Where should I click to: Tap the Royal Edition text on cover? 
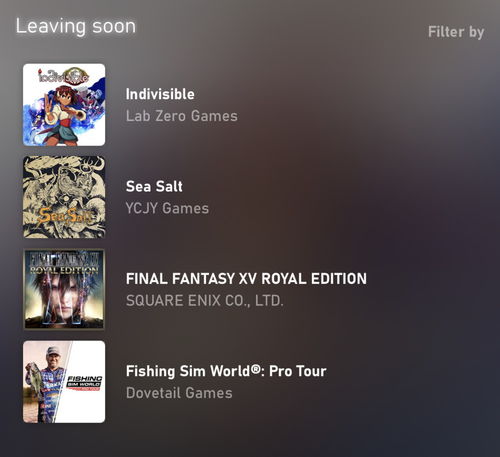point(64,270)
